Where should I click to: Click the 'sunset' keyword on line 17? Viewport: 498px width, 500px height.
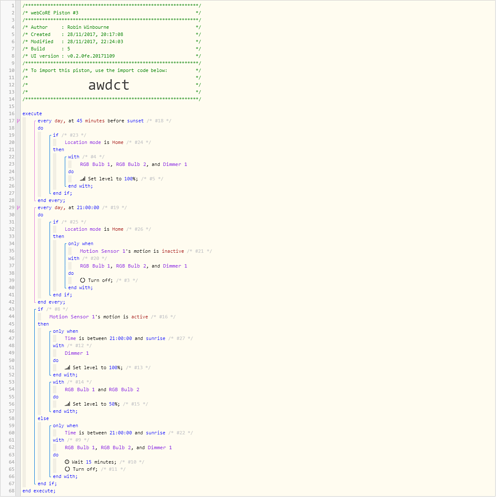135,121
